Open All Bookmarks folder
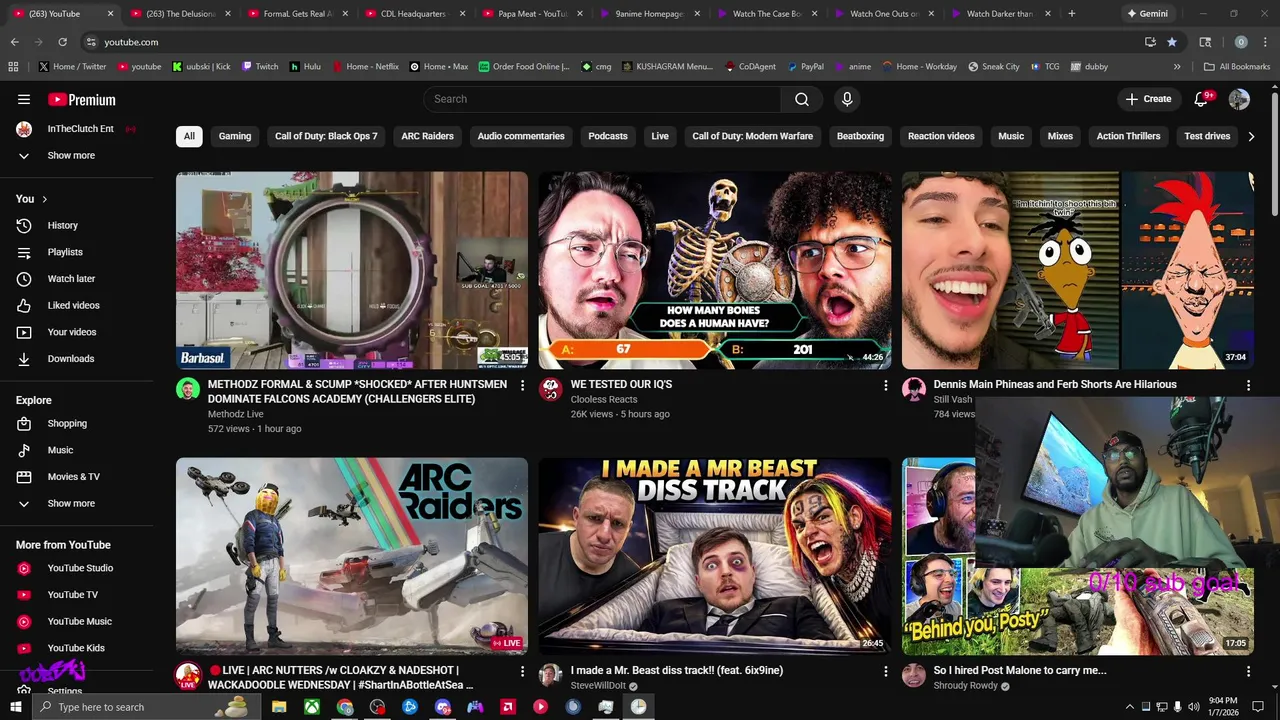The height and width of the screenshot is (720, 1280). pyautogui.click(x=1236, y=67)
